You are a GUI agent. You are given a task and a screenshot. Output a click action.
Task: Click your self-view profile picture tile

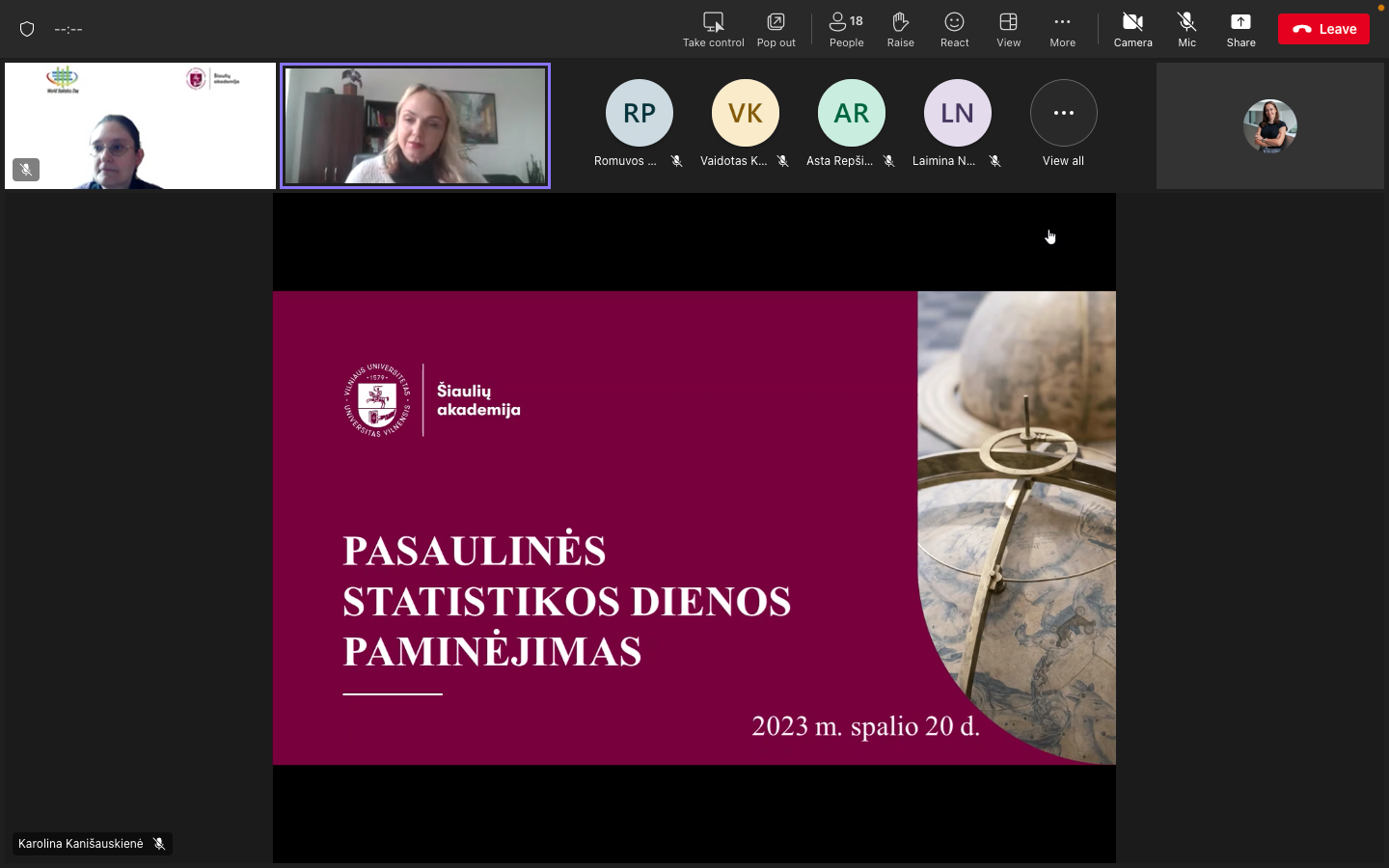(x=1269, y=126)
